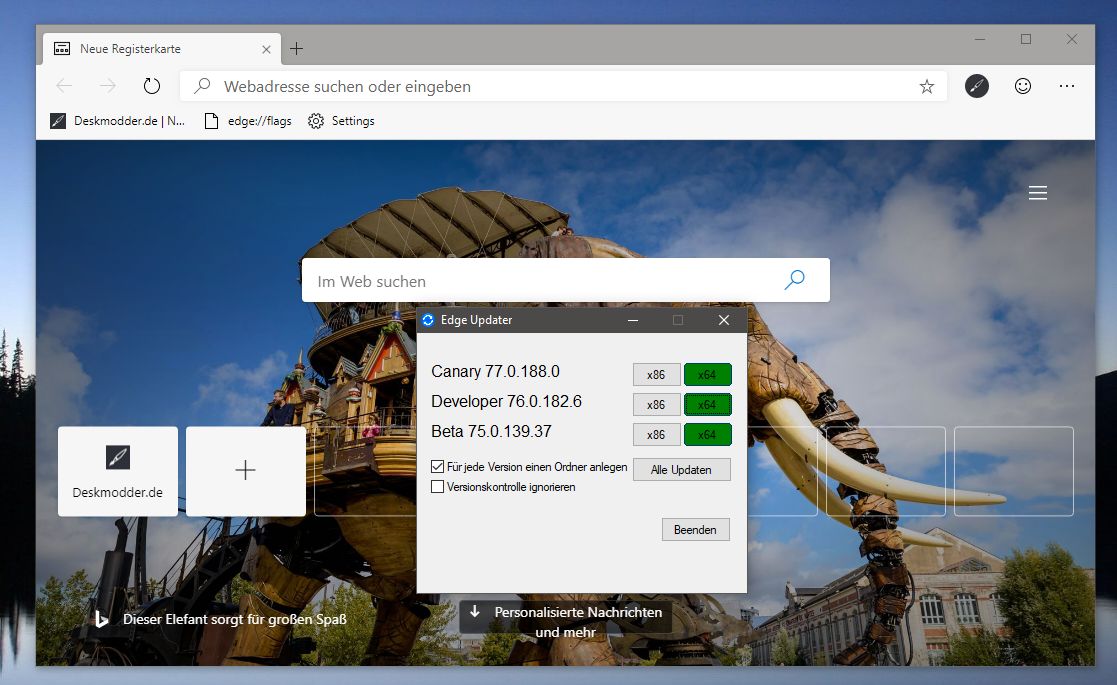Click the Beenden button
This screenshot has height=685, width=1117.
click(x=695, y=530)
